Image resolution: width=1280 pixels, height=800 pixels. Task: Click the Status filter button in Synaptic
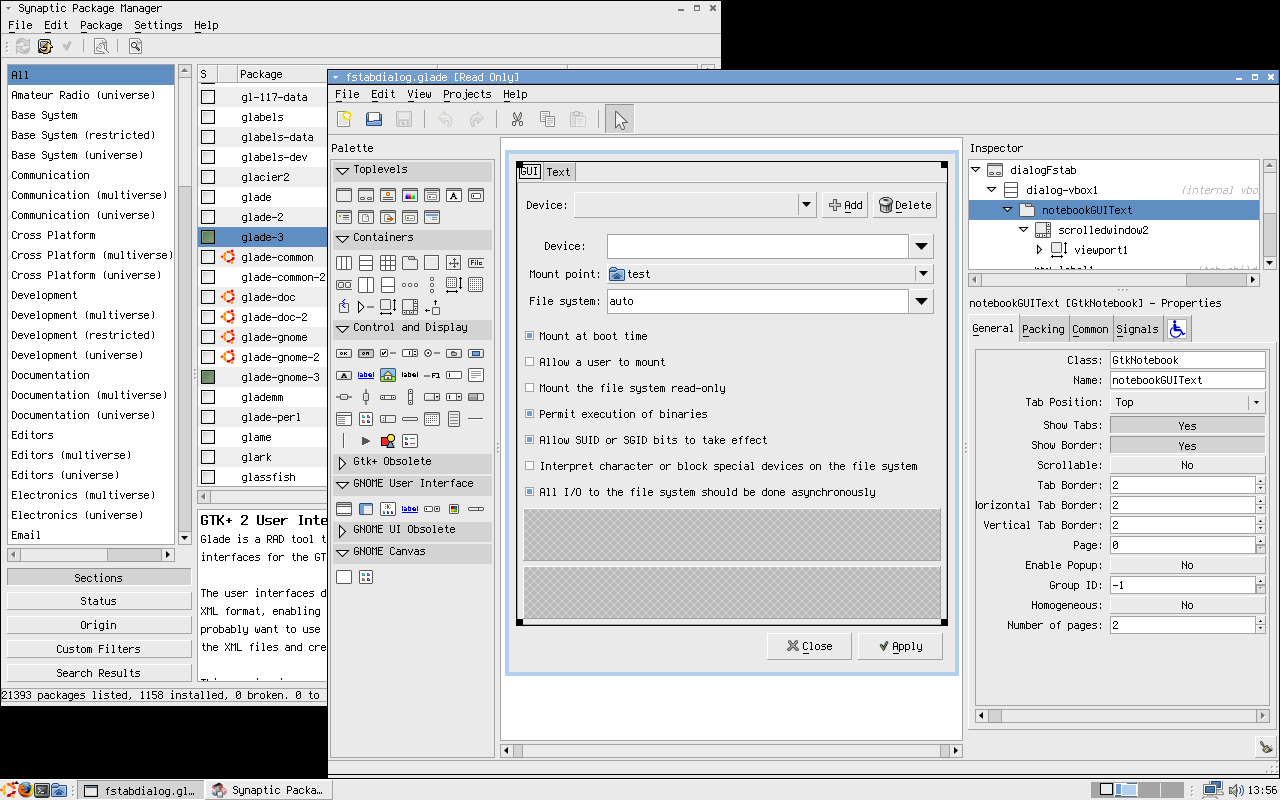pyautogui.click(x=98, y=601)
